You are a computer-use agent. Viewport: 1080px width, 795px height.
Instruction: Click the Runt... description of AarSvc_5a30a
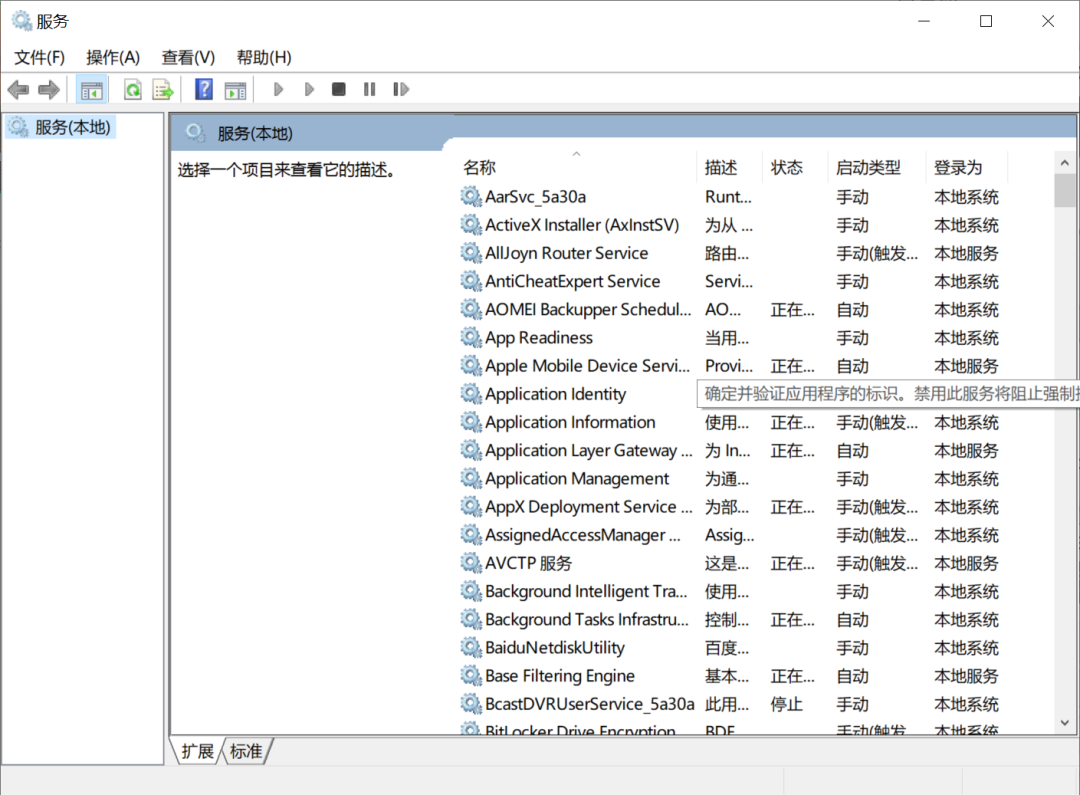tap(728, 197)
